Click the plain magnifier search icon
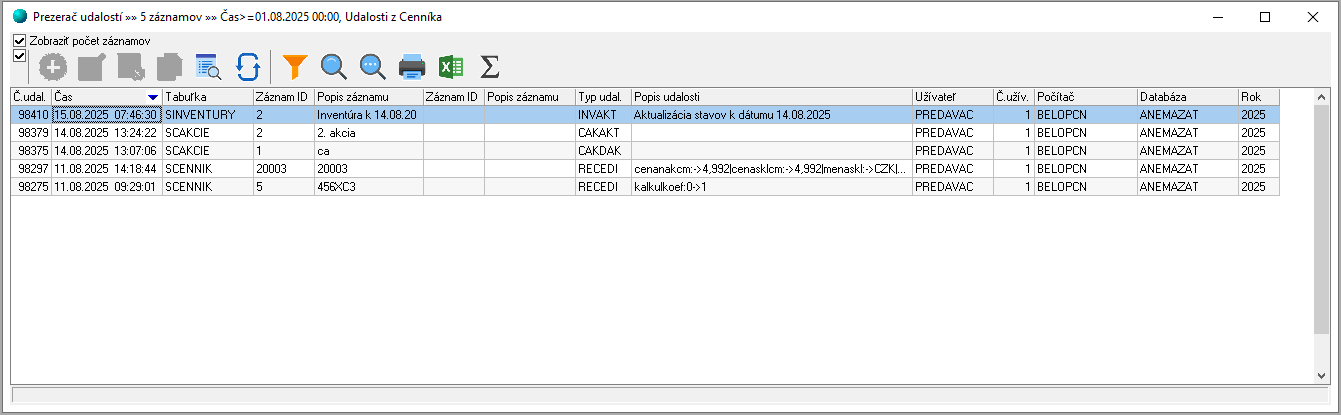The height and width of the screenshot is (415, 1341). point(334,67)
